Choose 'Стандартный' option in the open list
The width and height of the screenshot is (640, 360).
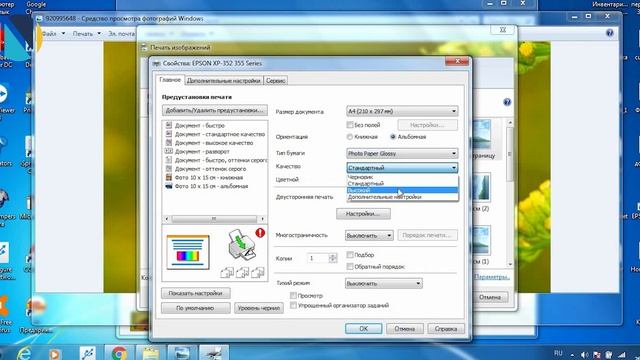click(402, 184)
